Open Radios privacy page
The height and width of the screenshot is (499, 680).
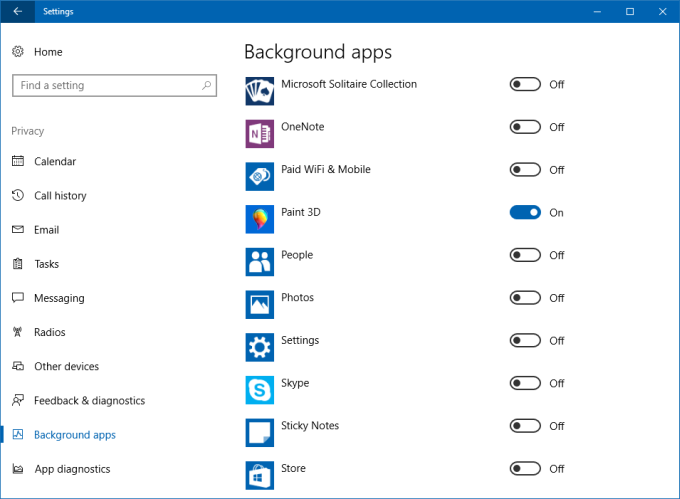tap(50, 332)
